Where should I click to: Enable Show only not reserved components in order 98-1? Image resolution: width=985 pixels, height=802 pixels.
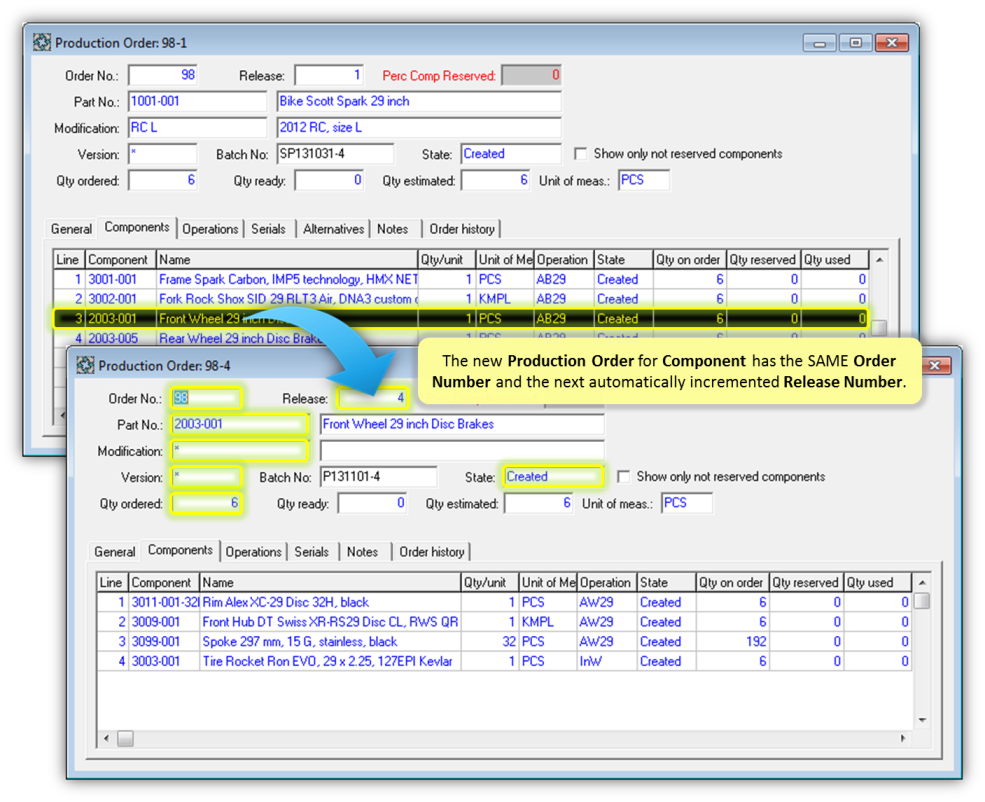[x=580, y=153]
